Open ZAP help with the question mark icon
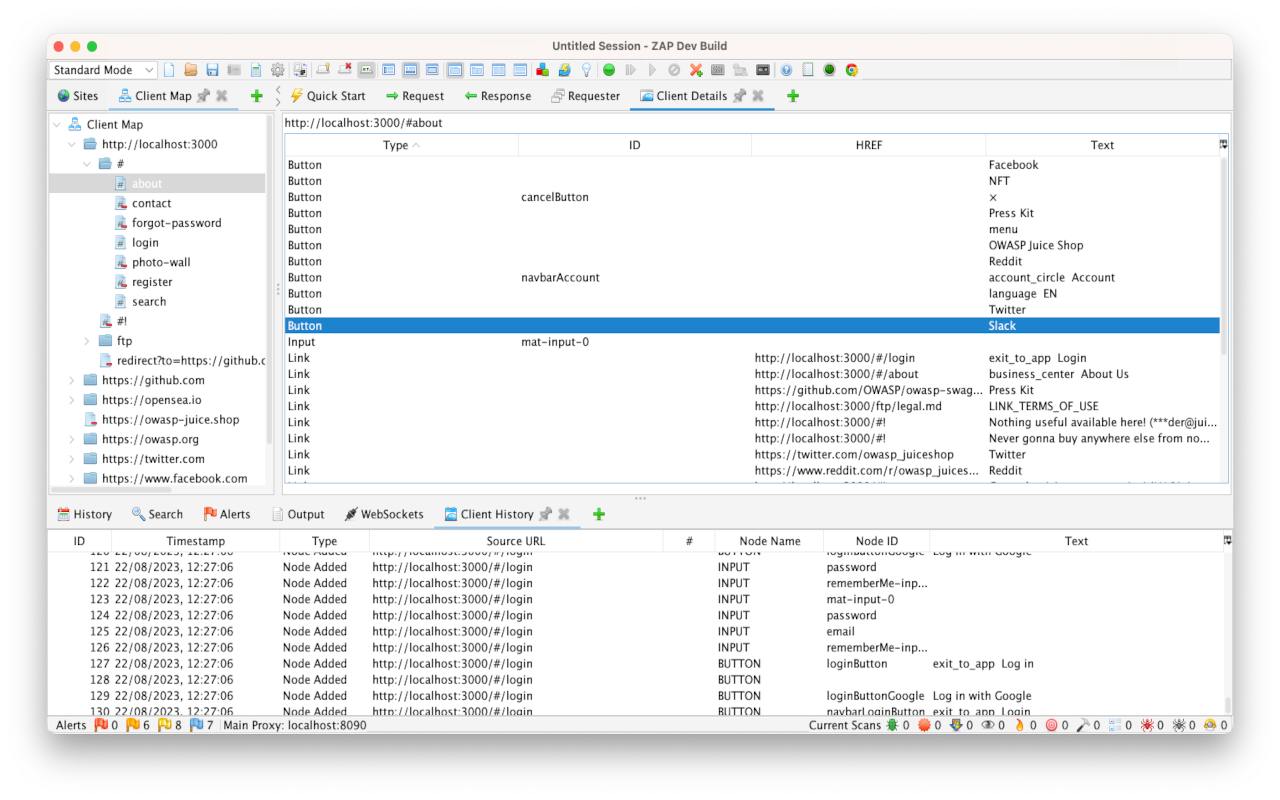This screenshot has height=800, width=1280. [786, 70]
